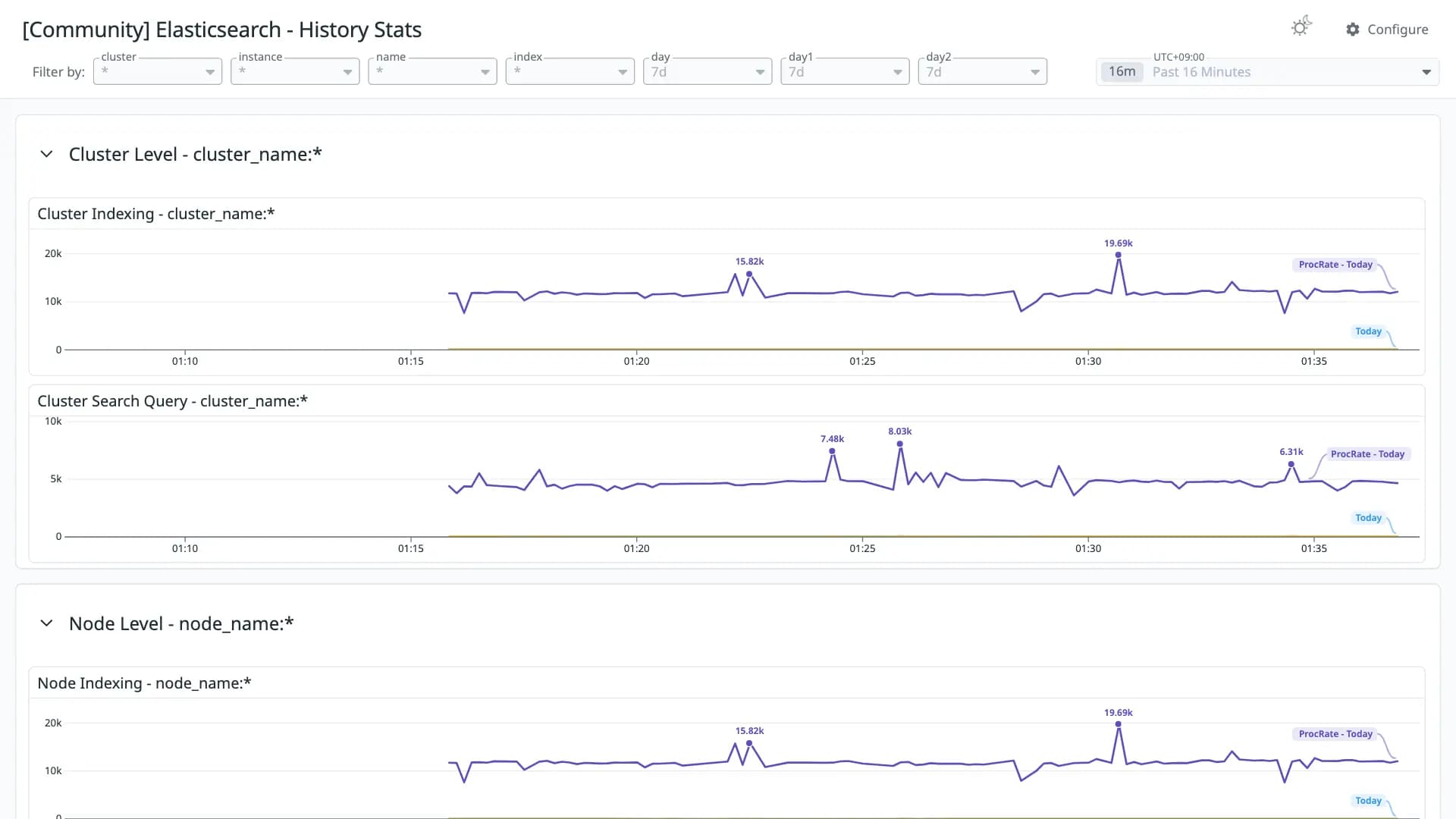Click the 01:20 tick in Cluster Indexing chart
Image resolution: width=1456 pixels, height=819 pixels.
pyautogui.click(x=636, y=361)
